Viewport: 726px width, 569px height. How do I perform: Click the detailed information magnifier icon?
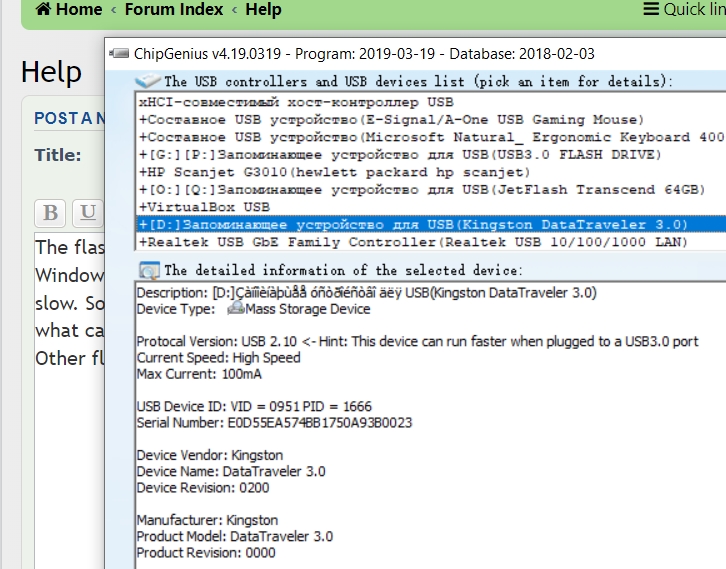[149, 270]
